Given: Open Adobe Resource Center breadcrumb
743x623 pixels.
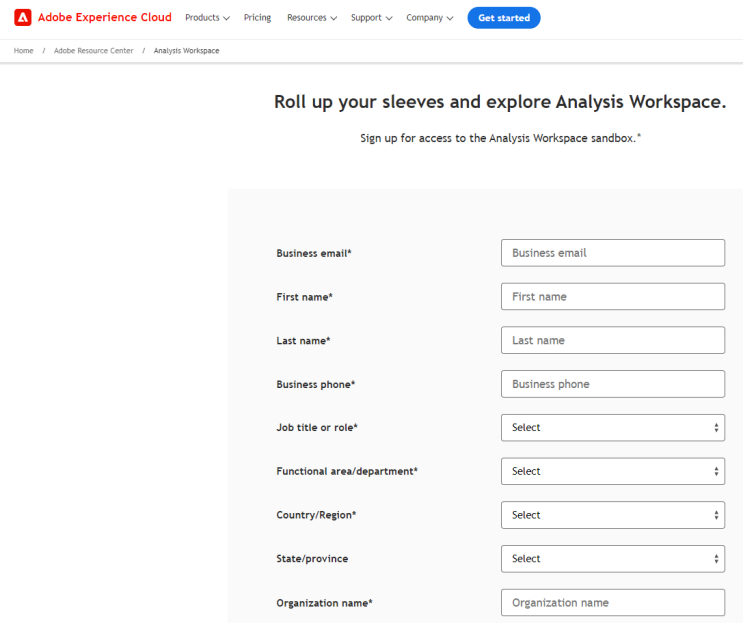Looking at the screenshot, I should pos(93,51).
